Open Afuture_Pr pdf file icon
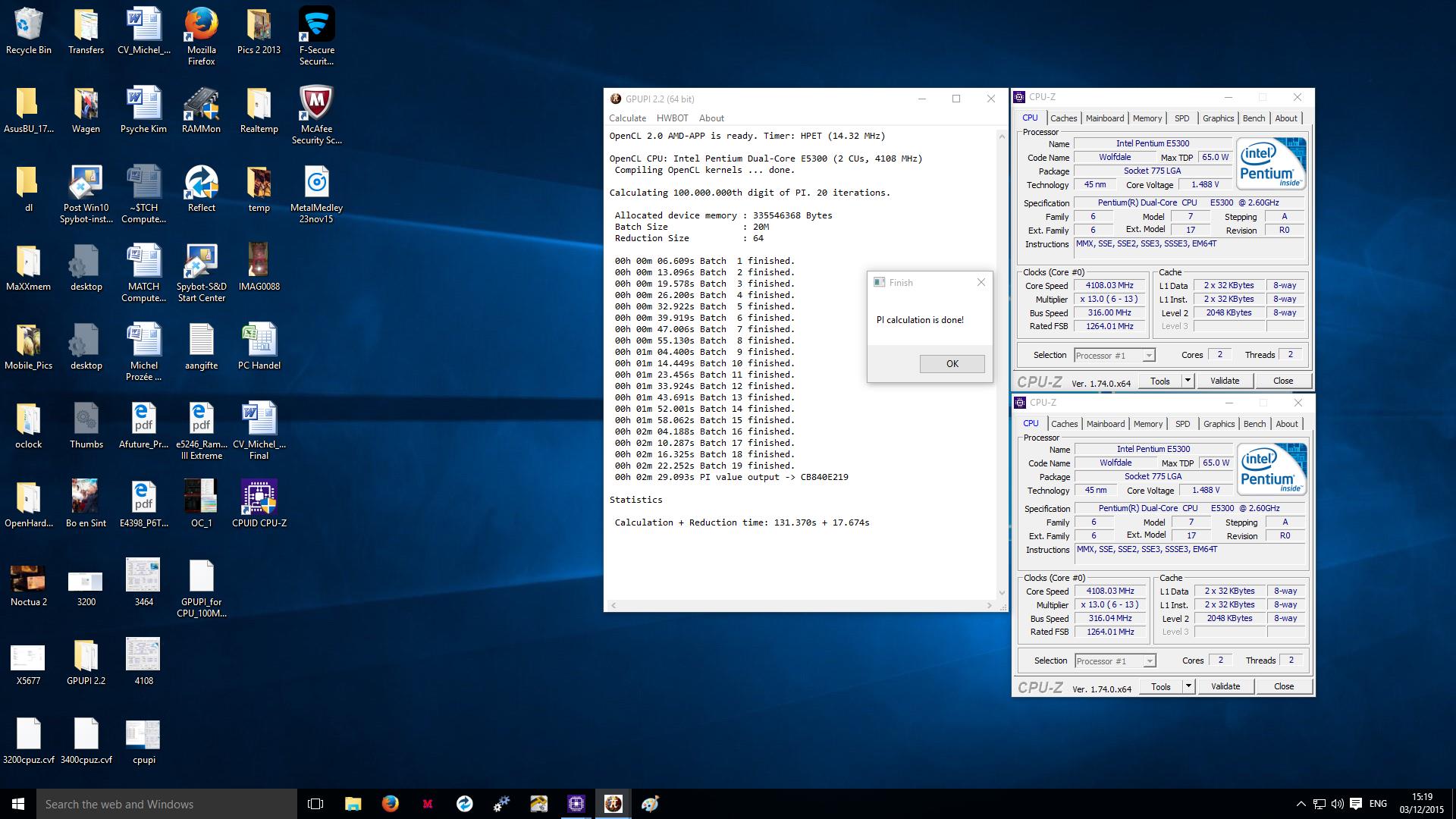Image resolution: width=1456 pixels, height=819 pixels. 143,425
